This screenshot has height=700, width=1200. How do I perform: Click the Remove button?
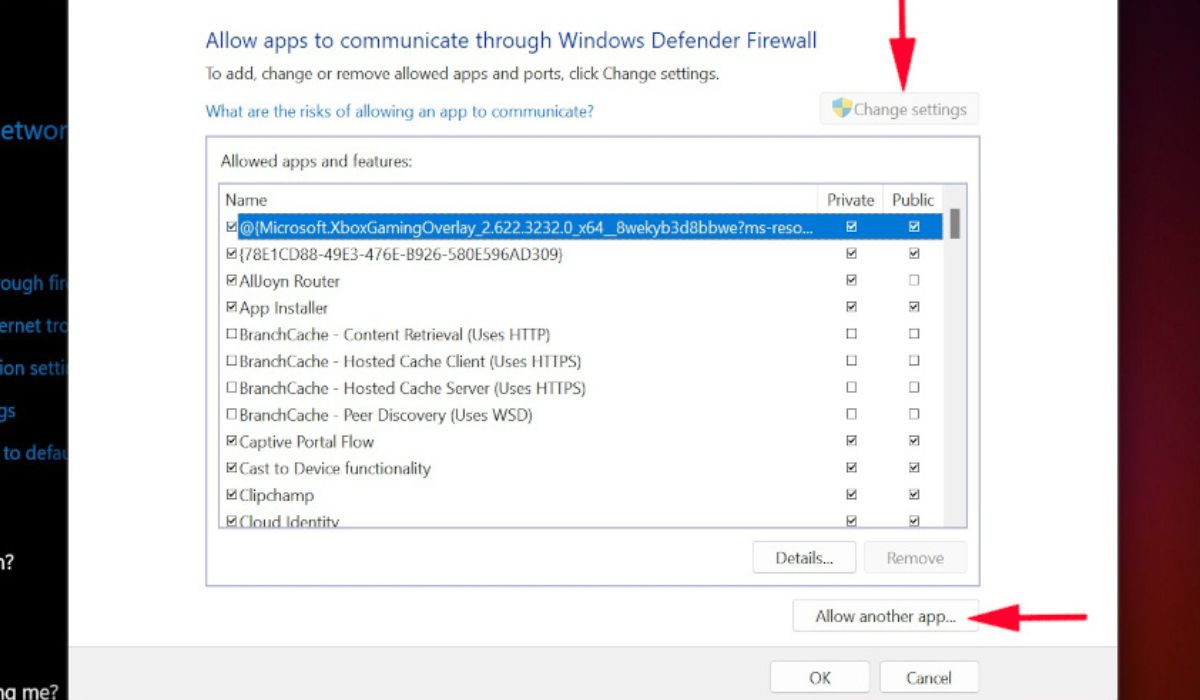coord(914,557)
